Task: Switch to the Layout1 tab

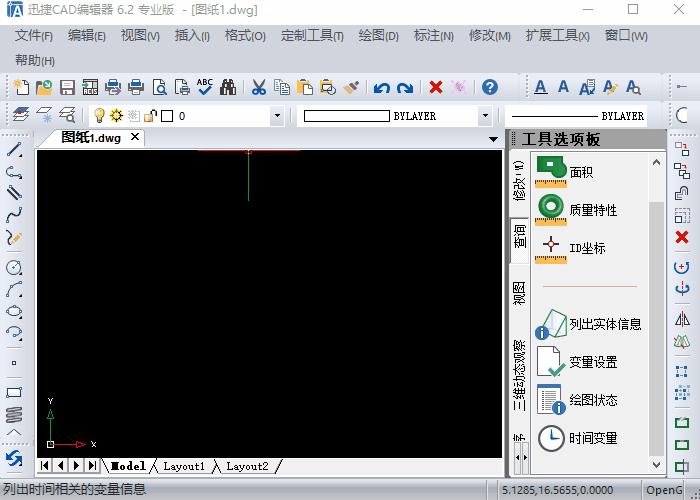Action: [x=184, y=466]
